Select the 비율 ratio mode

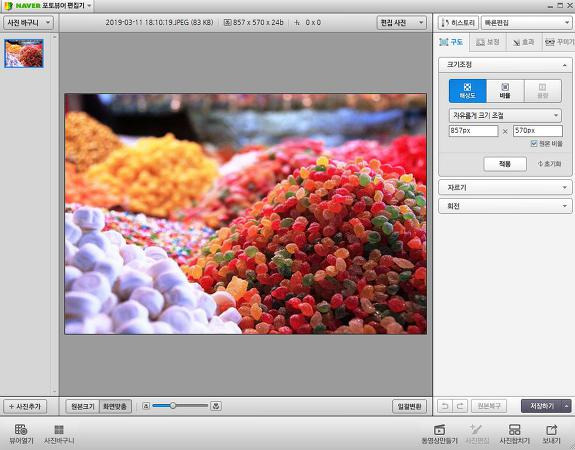505,91
